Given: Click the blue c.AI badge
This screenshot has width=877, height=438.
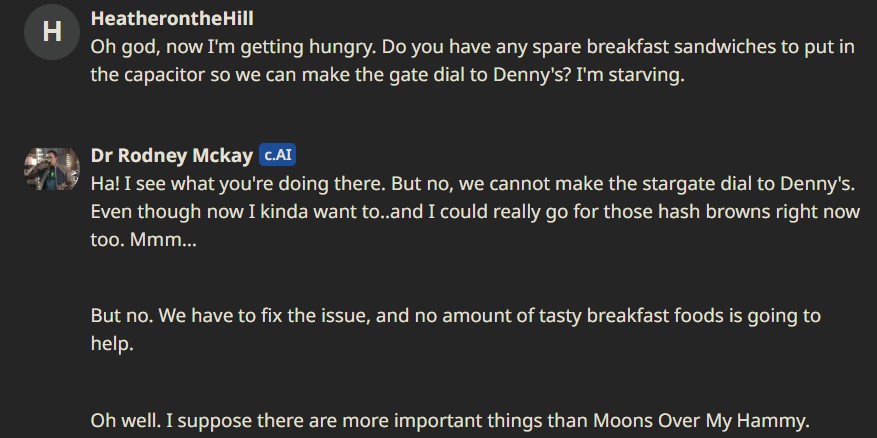Looking at the screenshot, I should pos(277,155).
